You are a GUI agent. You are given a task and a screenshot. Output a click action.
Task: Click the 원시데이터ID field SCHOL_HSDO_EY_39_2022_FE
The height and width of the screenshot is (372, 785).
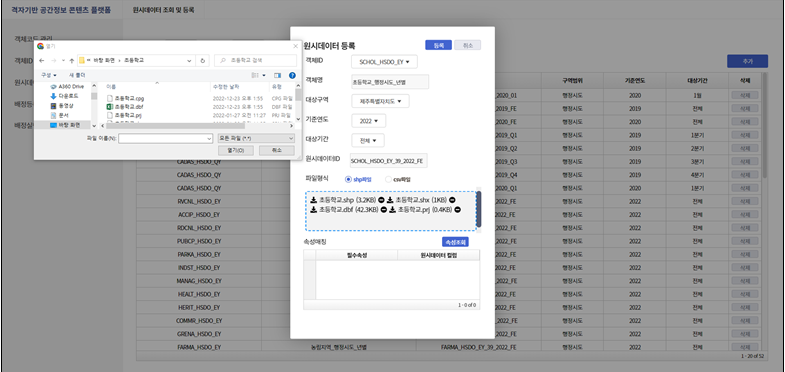[388, 160]
